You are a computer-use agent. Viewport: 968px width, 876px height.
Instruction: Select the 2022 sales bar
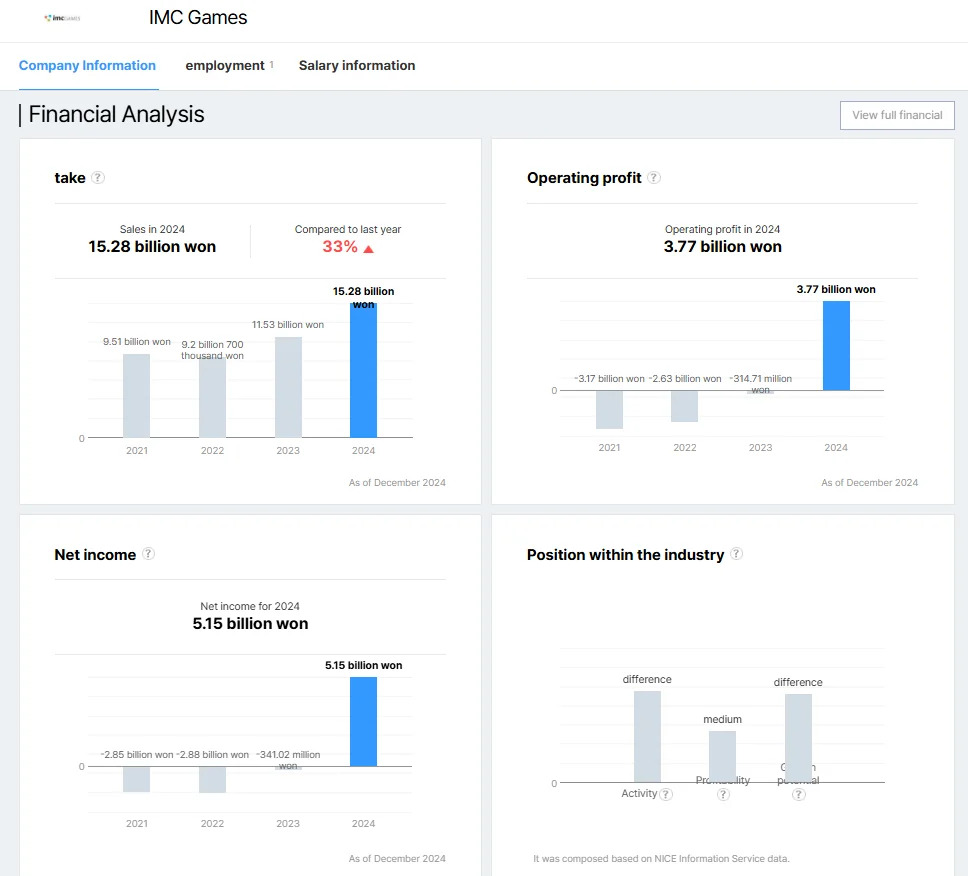212,398
